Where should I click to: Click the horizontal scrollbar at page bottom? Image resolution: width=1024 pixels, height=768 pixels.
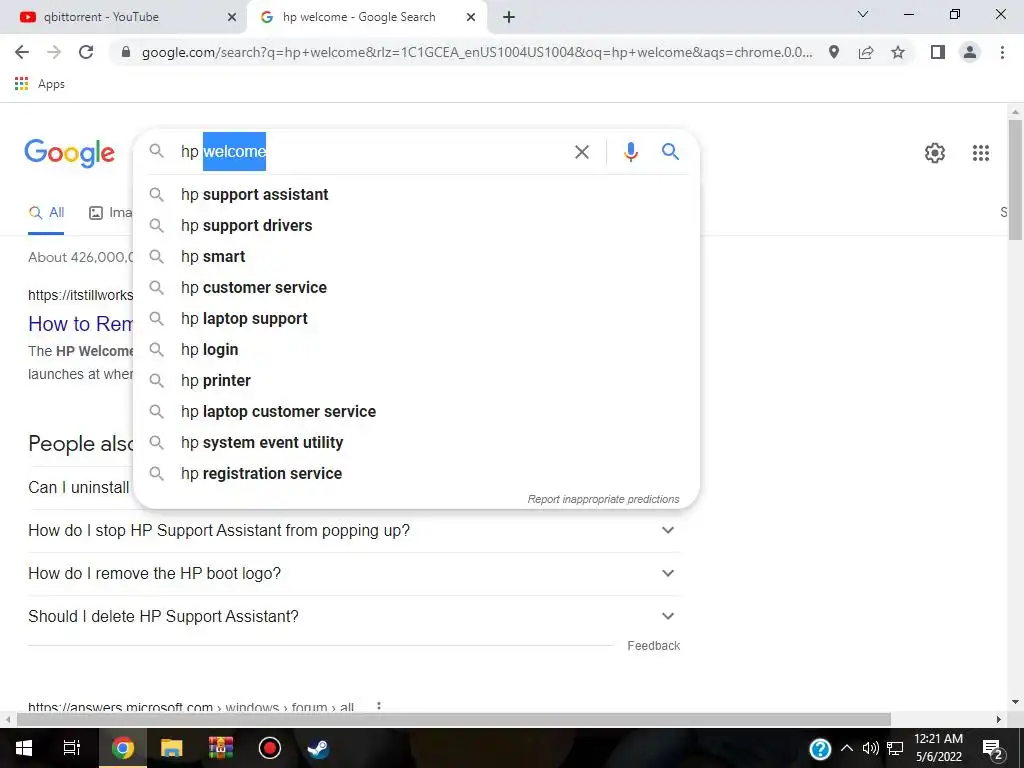[x=454, y=719]
